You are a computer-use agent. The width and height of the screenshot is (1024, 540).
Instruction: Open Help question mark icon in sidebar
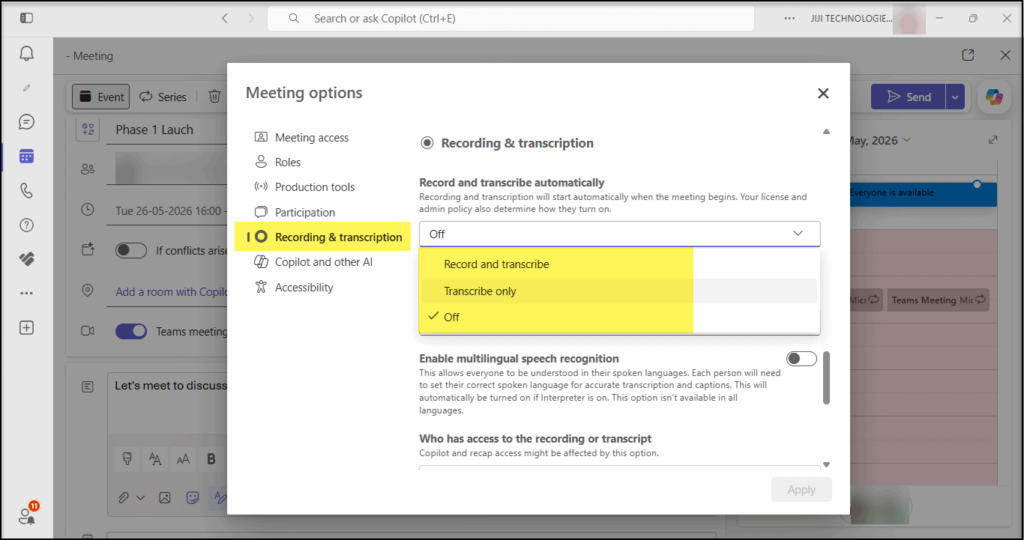click(26, 225)
